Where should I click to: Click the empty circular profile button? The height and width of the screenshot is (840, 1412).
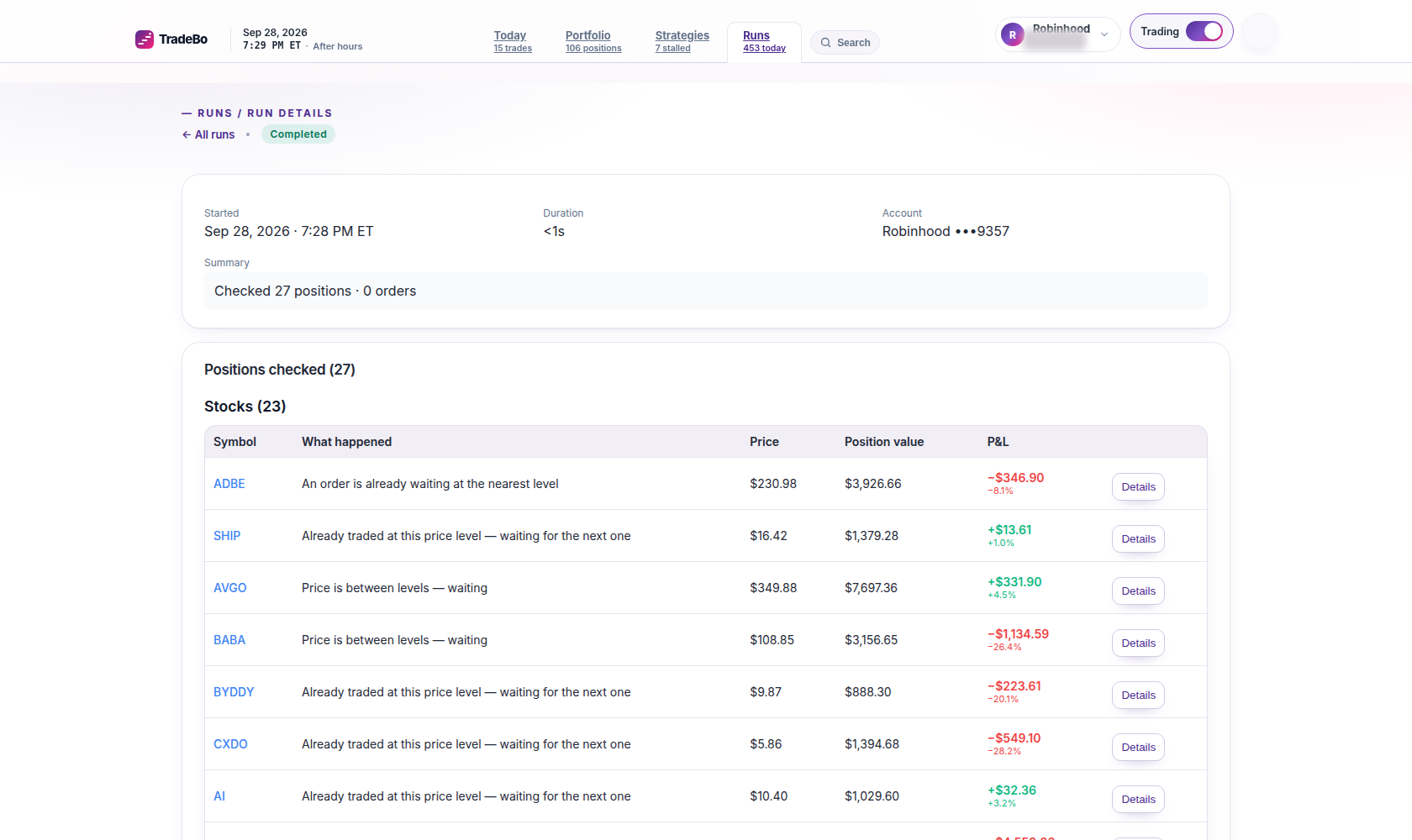1260,32
